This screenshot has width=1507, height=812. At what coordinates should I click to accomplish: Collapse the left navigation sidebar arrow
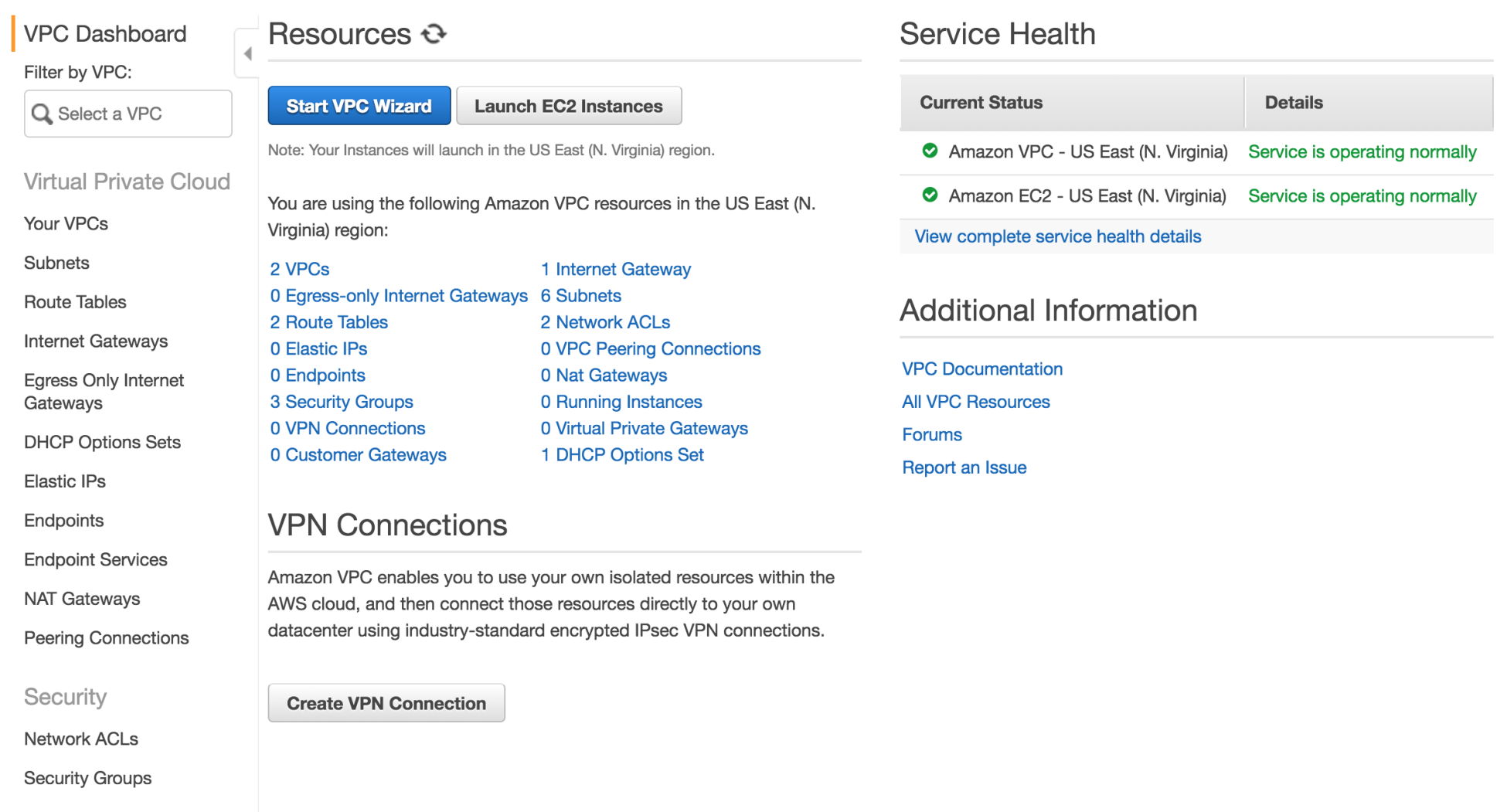(x=247, y=53)
